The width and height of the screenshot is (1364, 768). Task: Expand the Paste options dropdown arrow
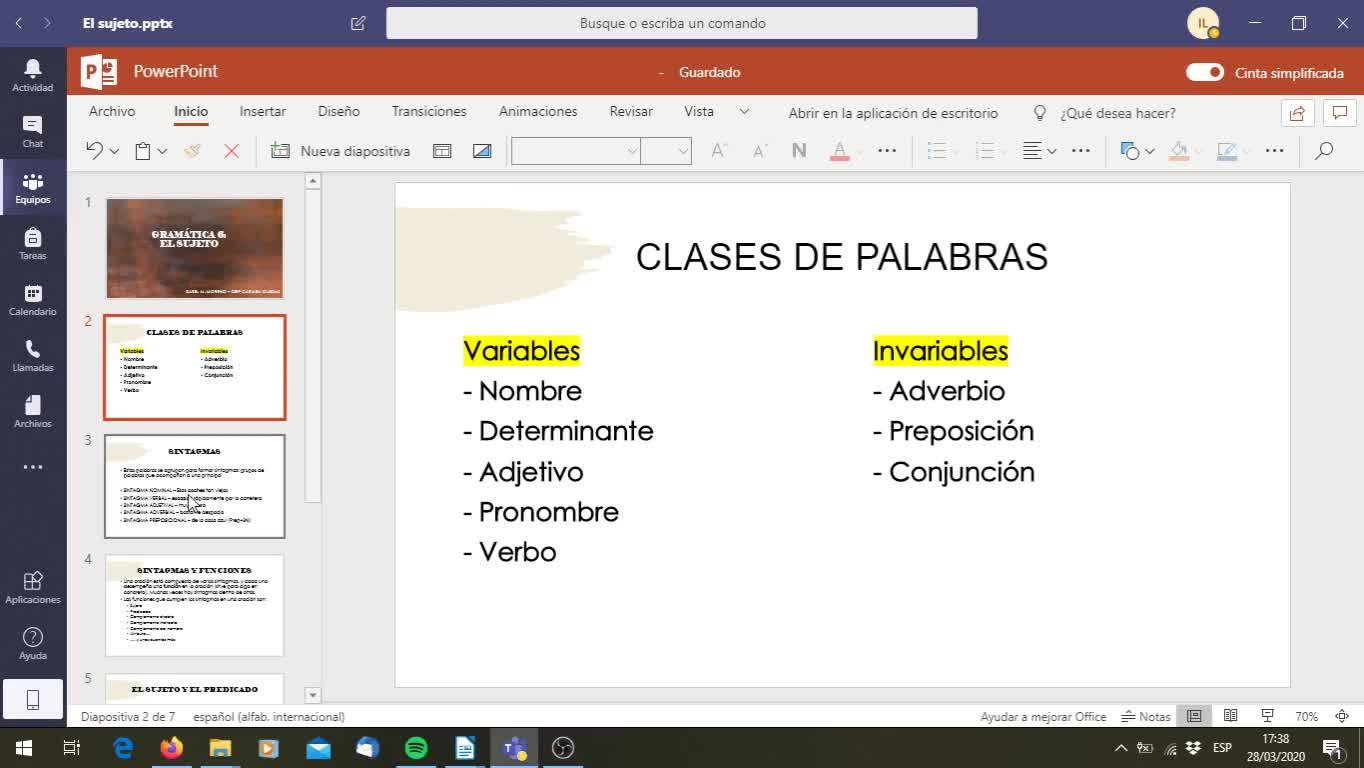click(162, 152)
